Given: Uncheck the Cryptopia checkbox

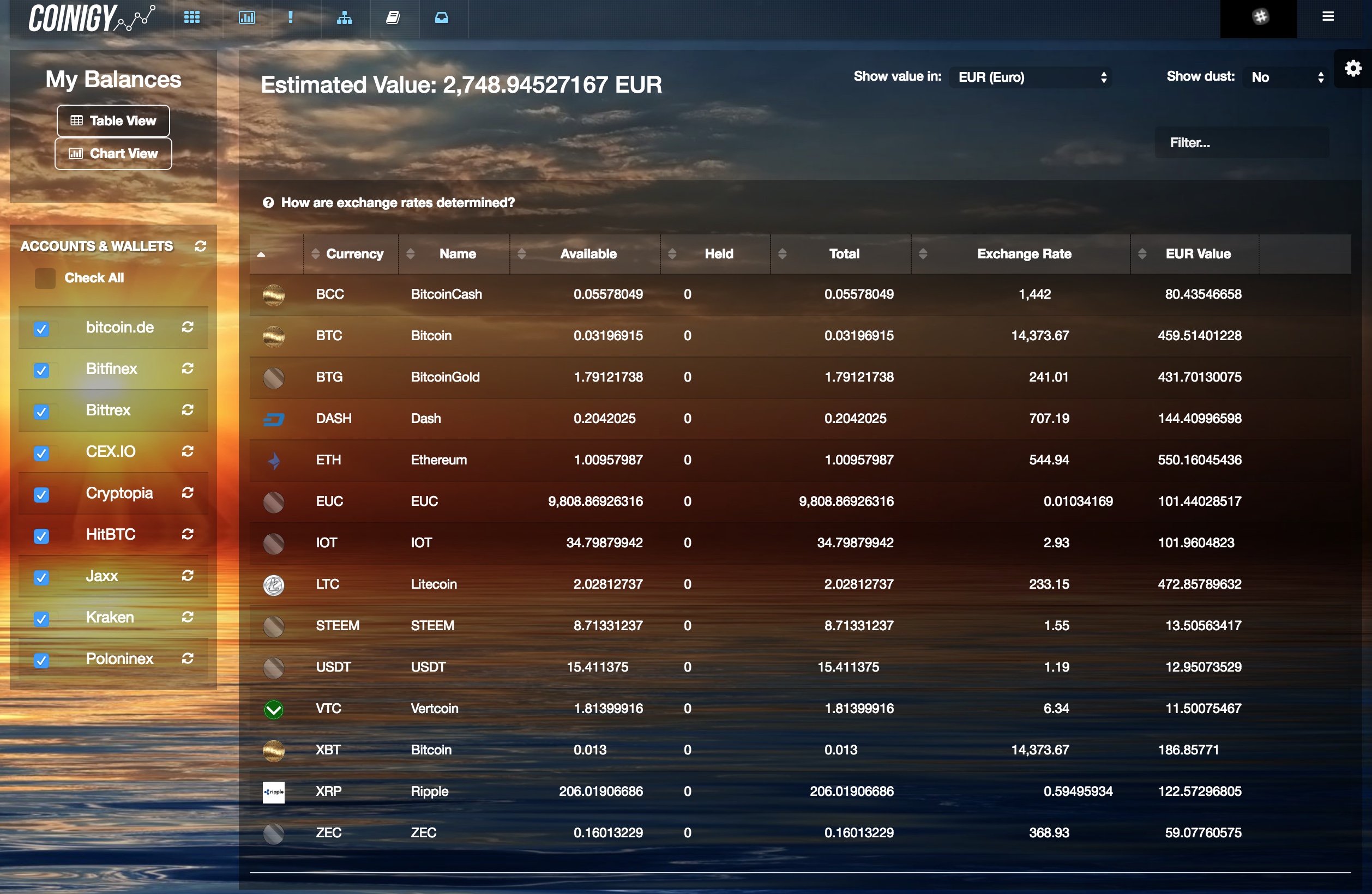Looking at the screenshot, I should point(41,495).
